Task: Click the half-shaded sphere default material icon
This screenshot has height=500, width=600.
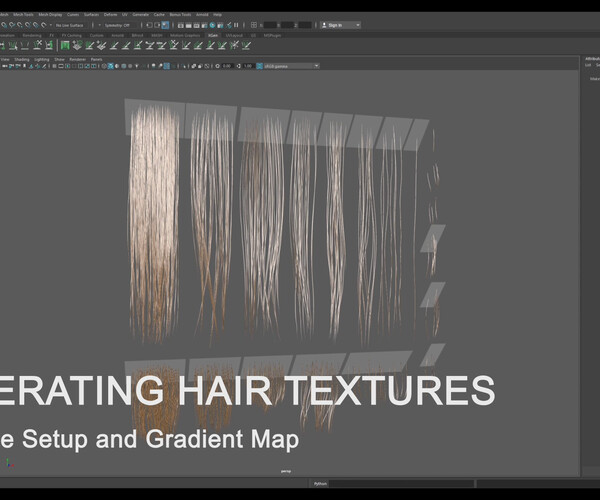Action: point(117,66)
